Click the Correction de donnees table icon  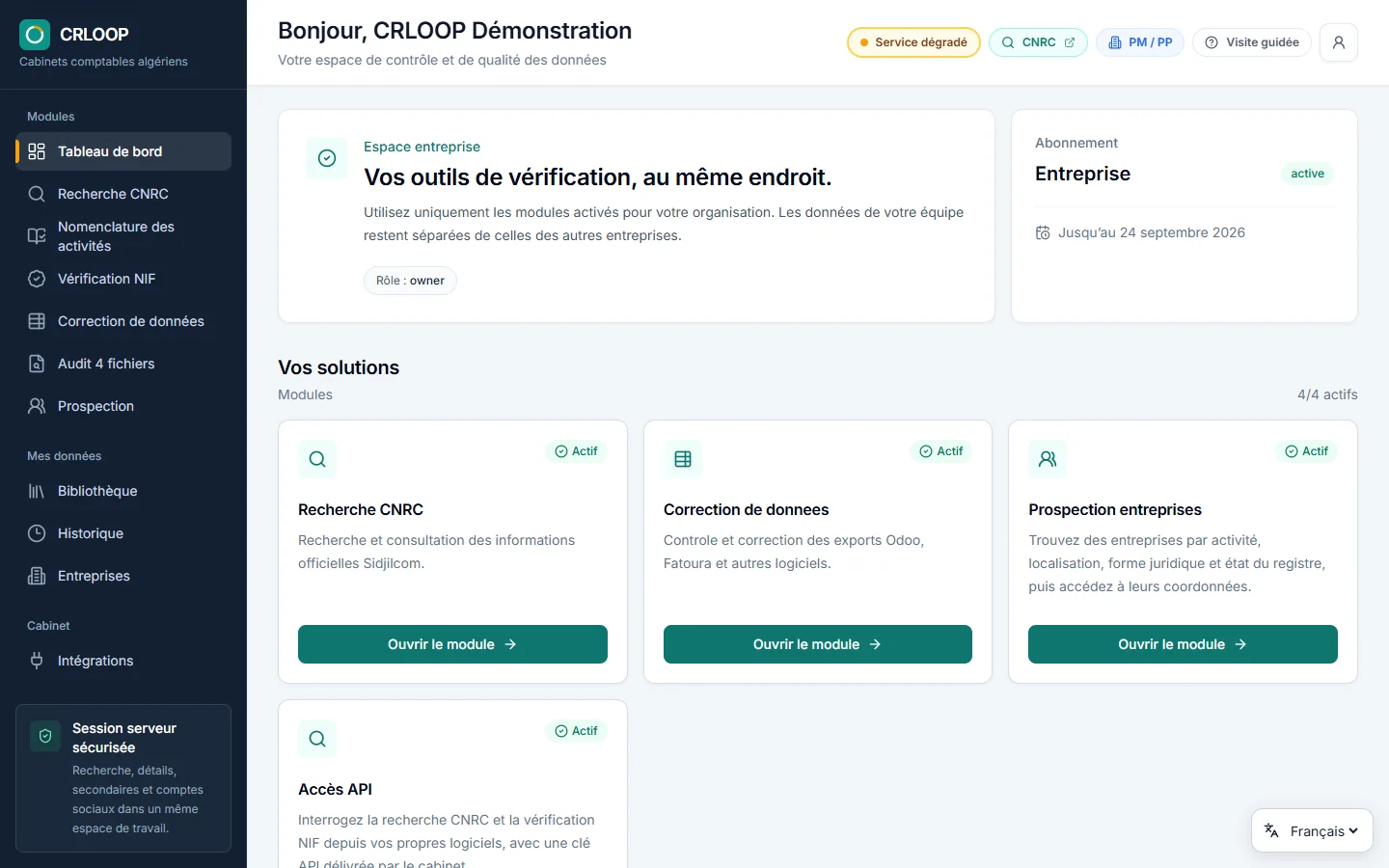pyautogui.click(x=683, y=459)
